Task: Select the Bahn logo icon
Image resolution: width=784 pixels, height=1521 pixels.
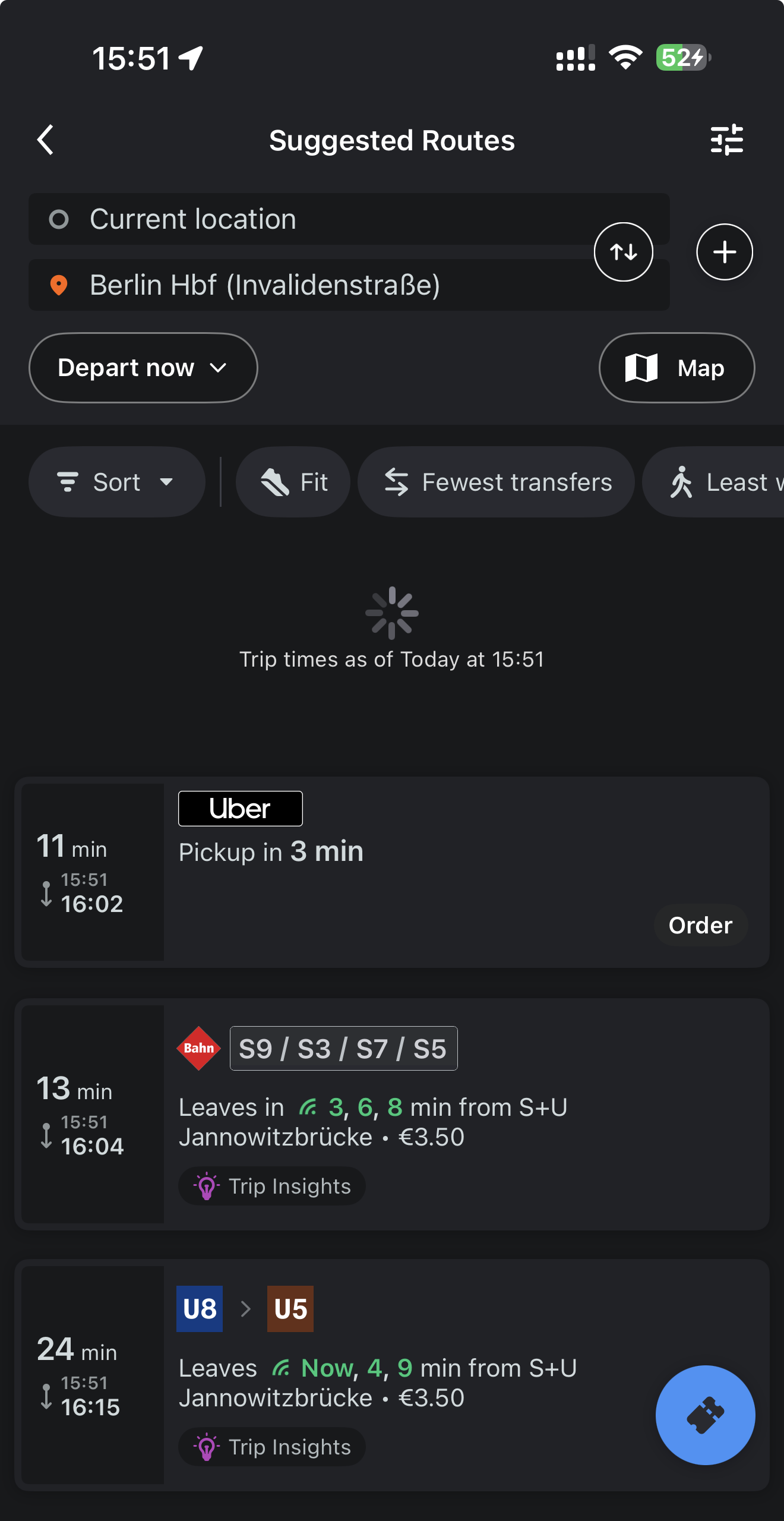Action: tap(199, 1049)
